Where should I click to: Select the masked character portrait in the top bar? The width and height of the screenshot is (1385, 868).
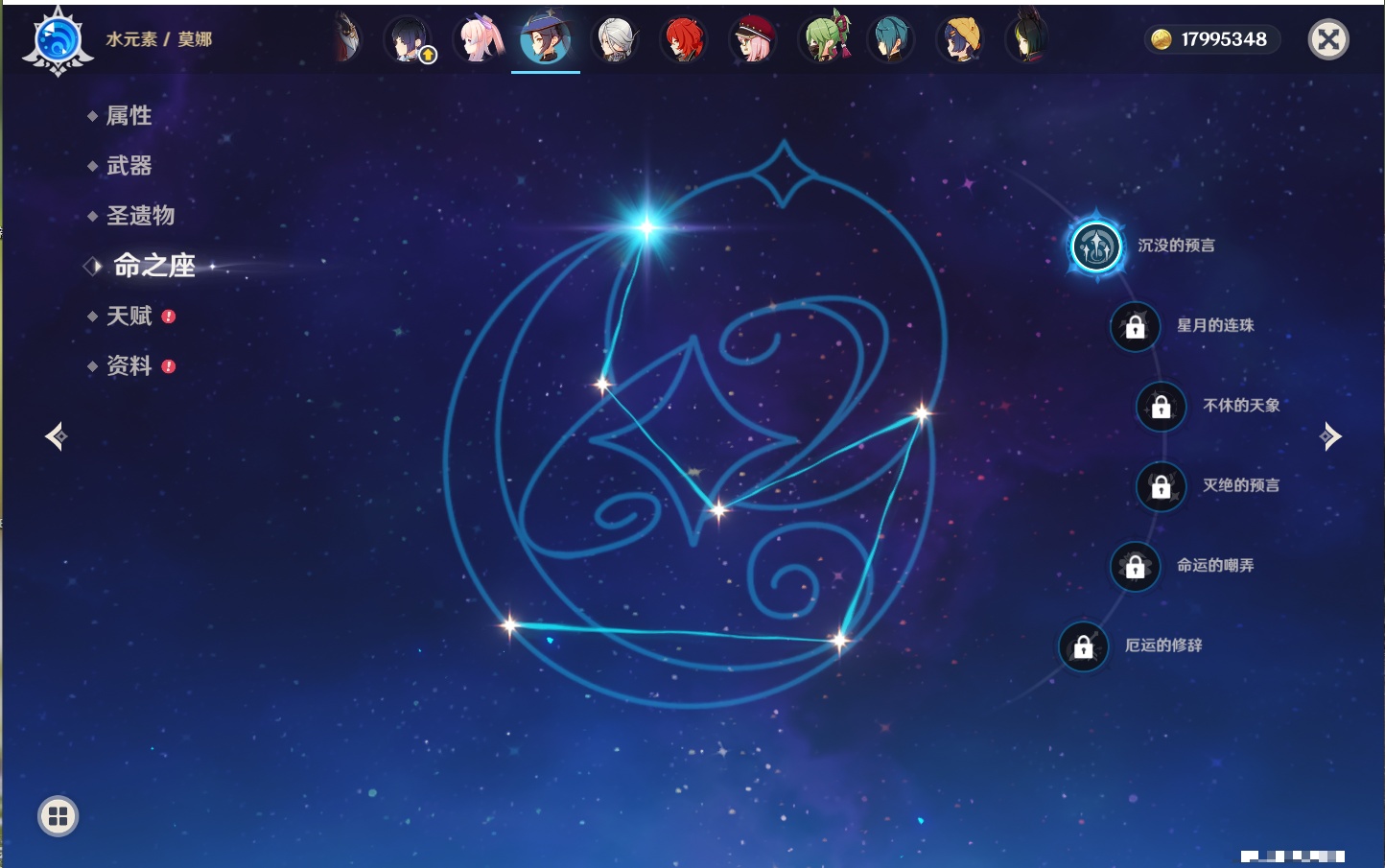(x=347, y=39)
